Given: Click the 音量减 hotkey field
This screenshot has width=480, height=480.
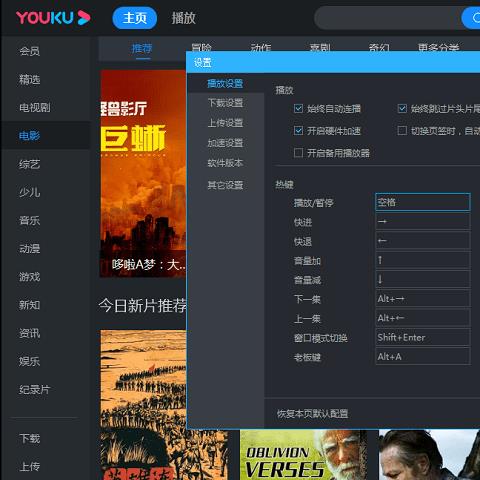Looking at the screenshot, I should (423, 279).
